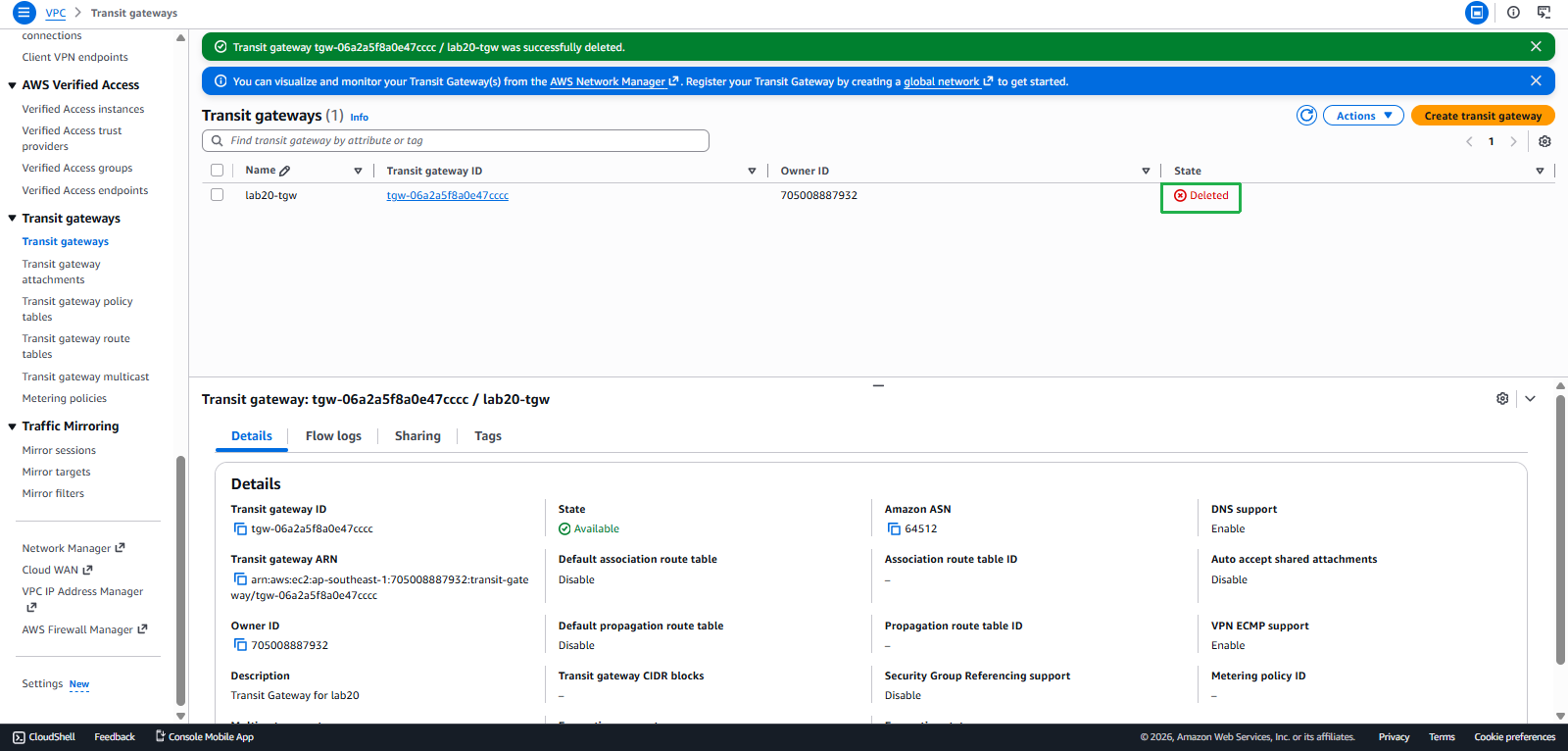Sort by Transit gateway ID column arrow

pos(752,171)
